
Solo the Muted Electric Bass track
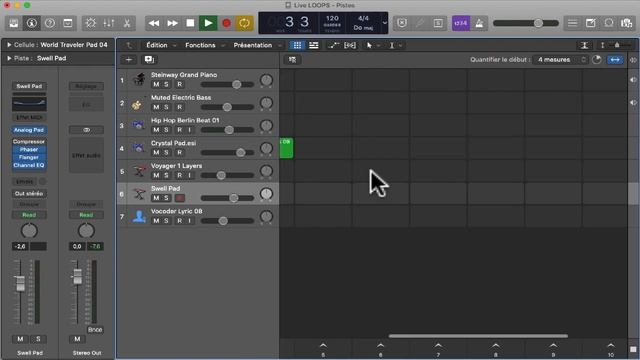pyautogui.click(x=166, y=107)
